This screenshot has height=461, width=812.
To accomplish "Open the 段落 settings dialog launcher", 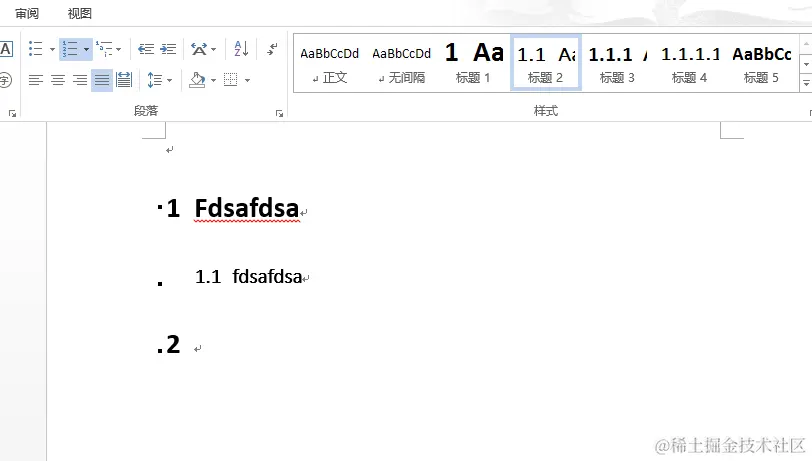I will point(280,113).
